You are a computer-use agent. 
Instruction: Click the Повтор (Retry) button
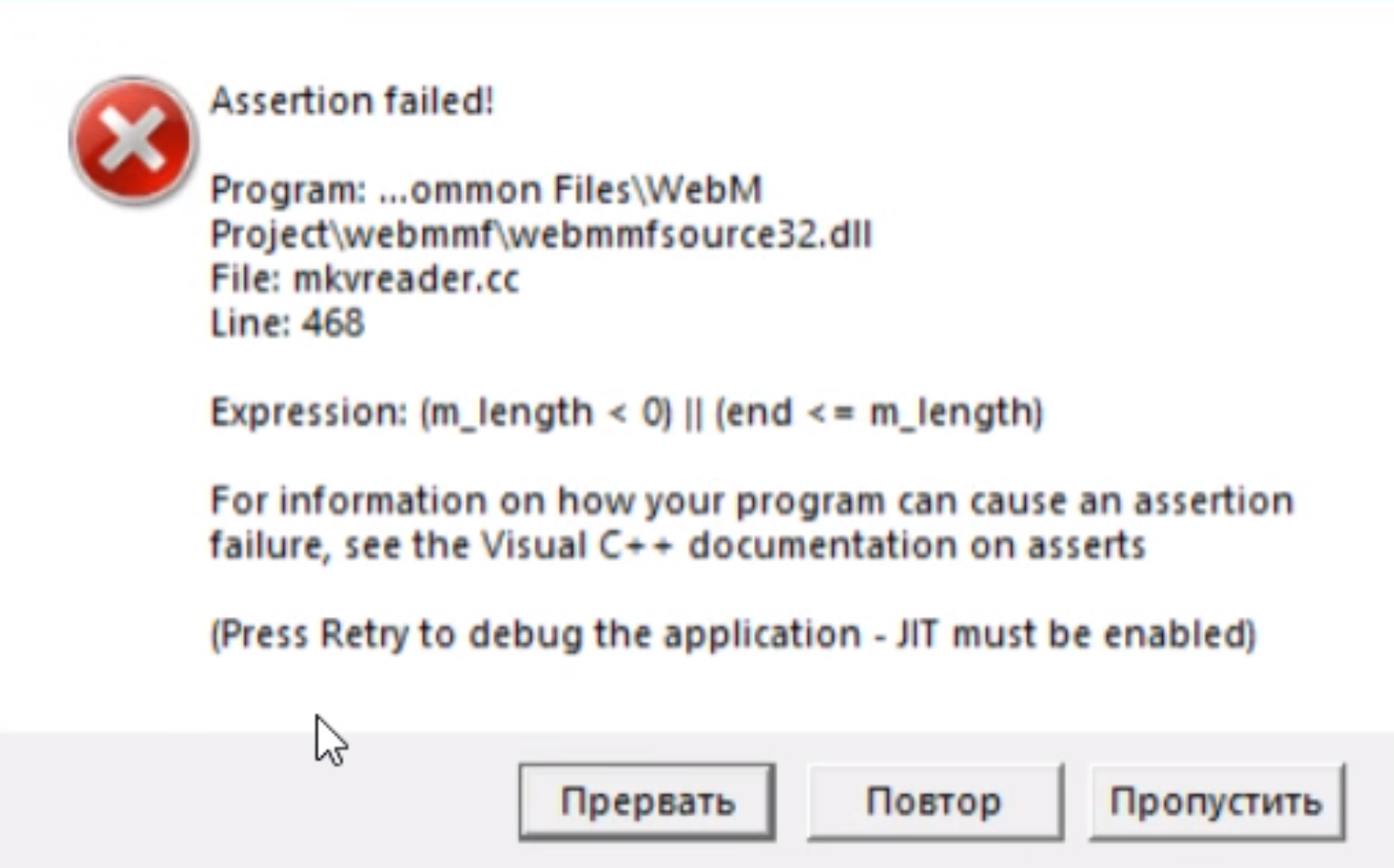pos(934,802)
